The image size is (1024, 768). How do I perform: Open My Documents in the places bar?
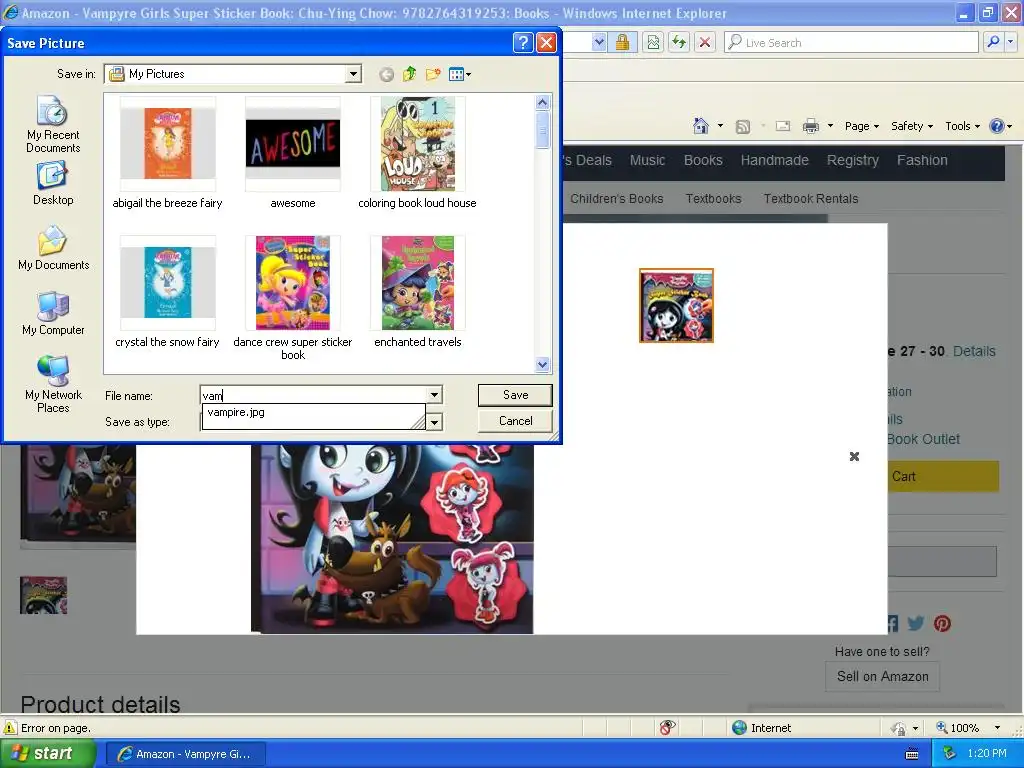[53, 248]
